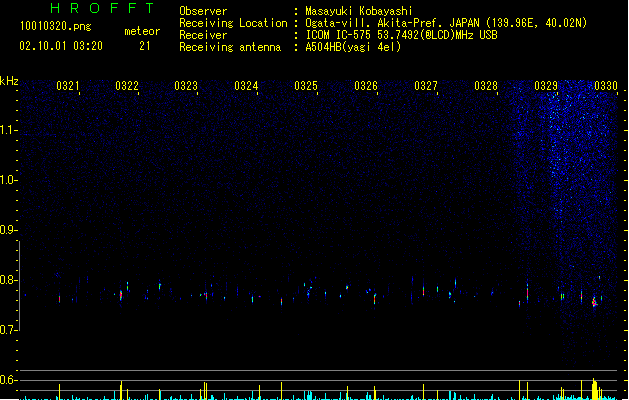Select the file name 10010320.png
629x400 pixels.
[56, 26]
